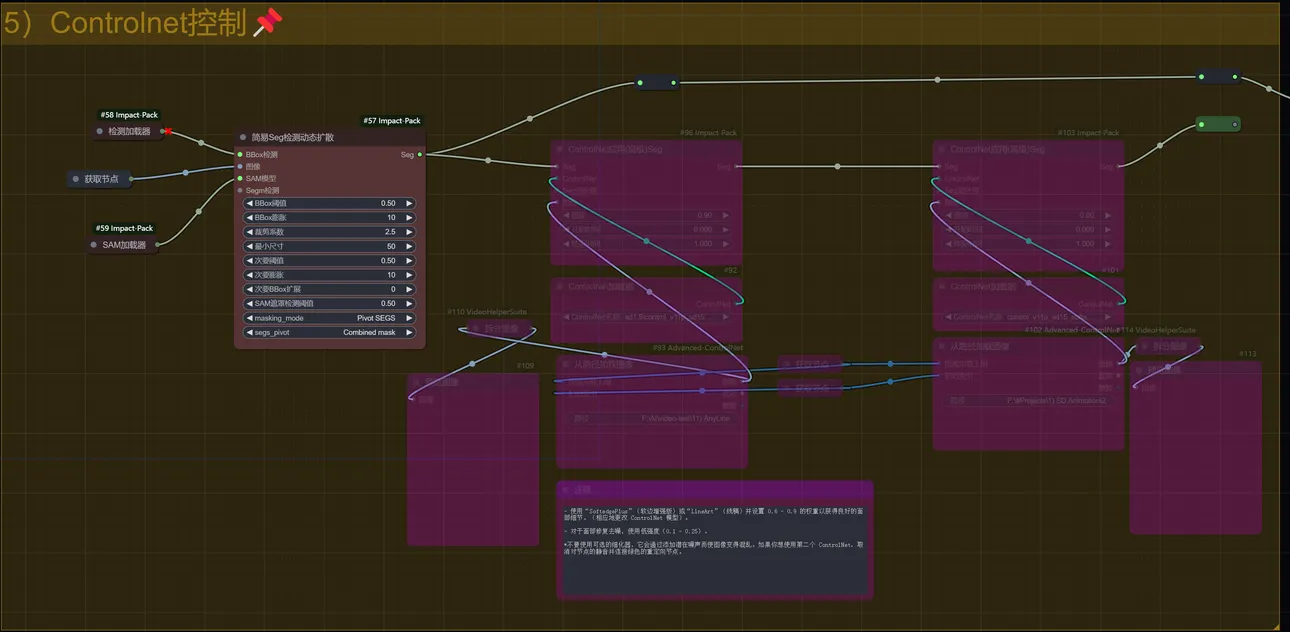Click the output port of SAM加载器 node
This screenshot has width=1290, height=632.
[x=157, y=245]
